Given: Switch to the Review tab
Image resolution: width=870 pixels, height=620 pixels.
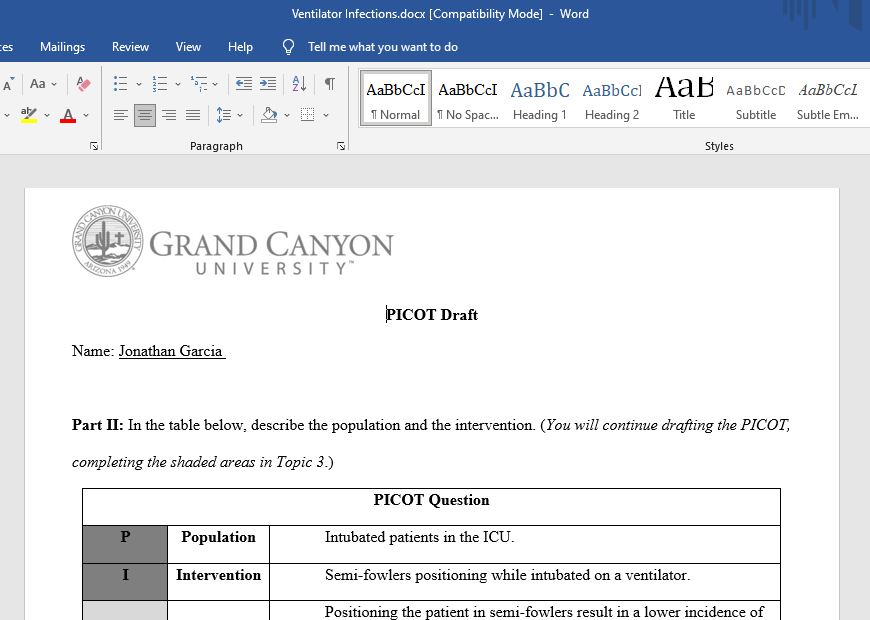Looking at the screenshot, I should 130,47.
